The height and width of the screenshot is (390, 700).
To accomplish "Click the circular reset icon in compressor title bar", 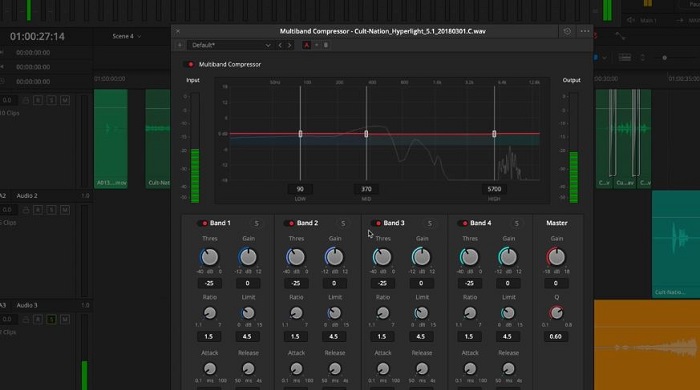I will [567, 31].
